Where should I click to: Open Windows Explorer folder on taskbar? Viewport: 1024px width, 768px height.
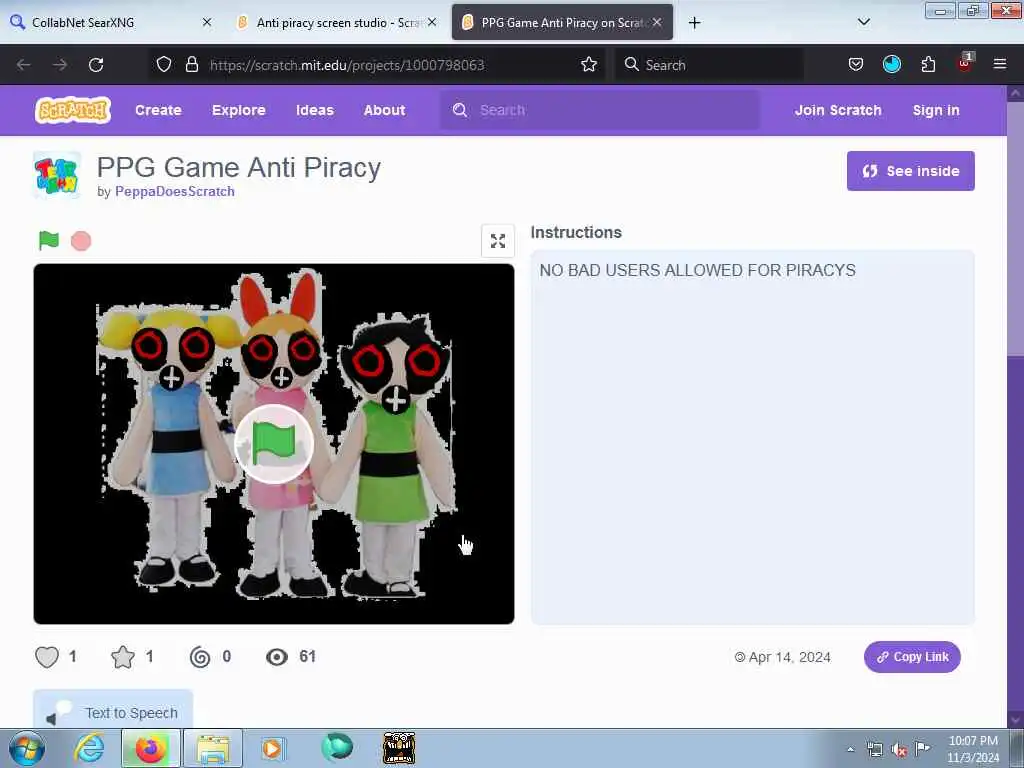point(213,748)
